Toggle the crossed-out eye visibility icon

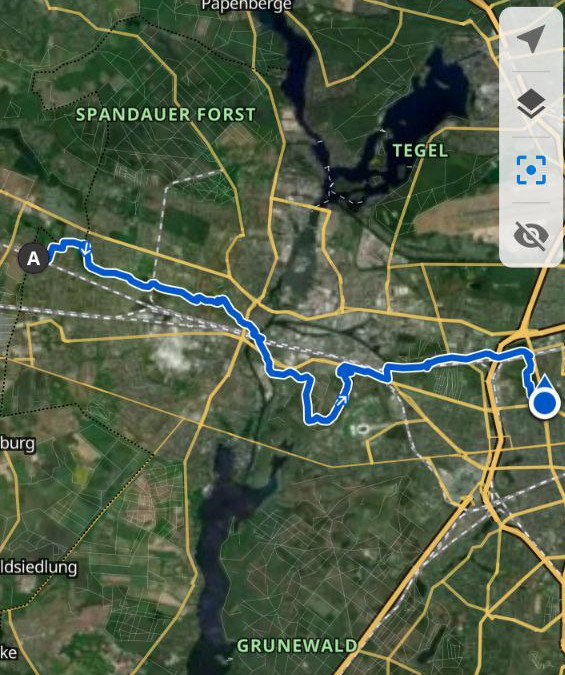pos(531,235)
